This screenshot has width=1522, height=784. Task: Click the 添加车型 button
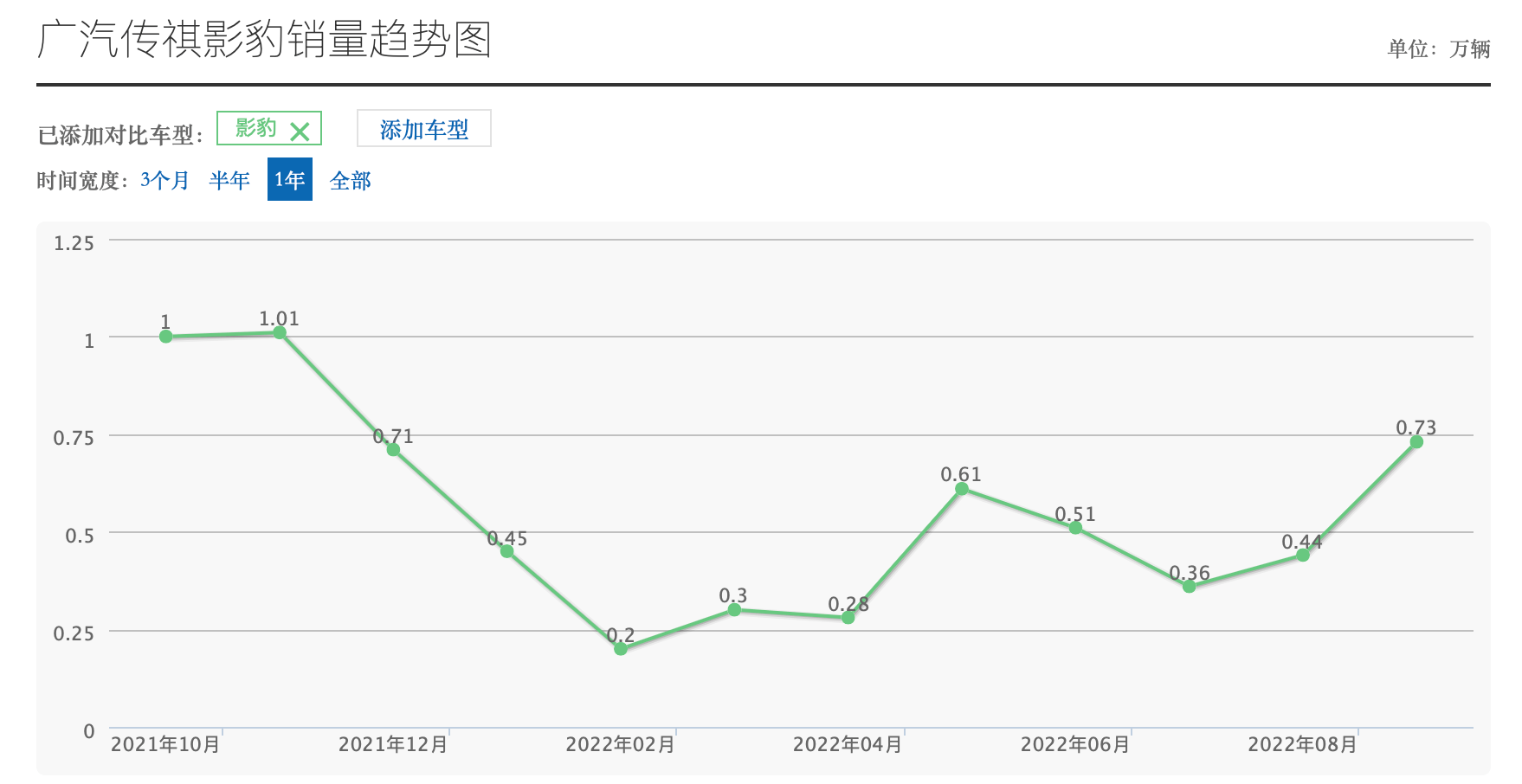click(x=424, y=129)
